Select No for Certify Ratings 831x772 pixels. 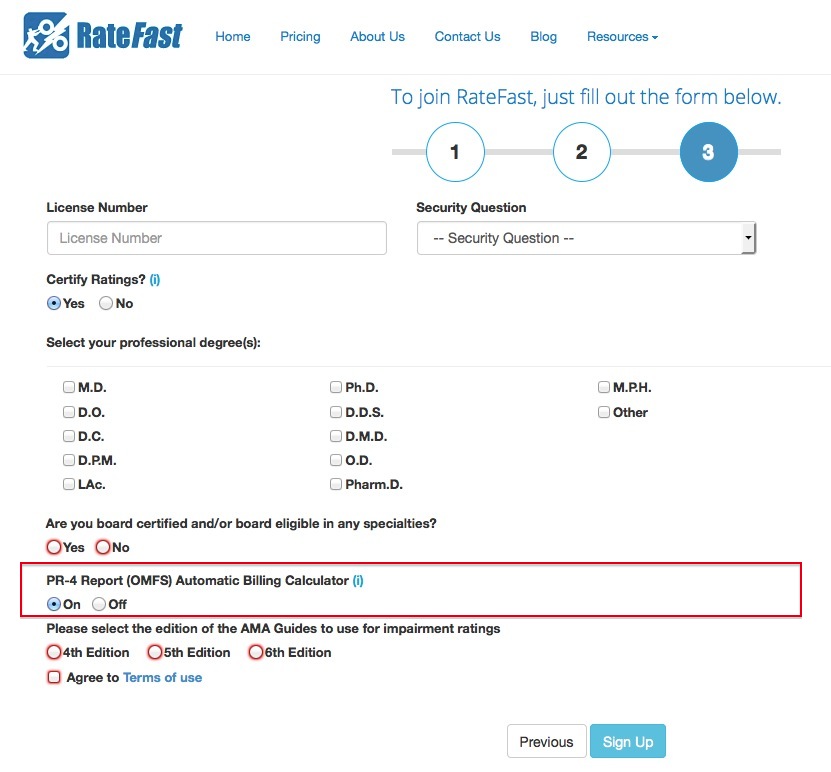pyautogui.click(x=106, y=303)
